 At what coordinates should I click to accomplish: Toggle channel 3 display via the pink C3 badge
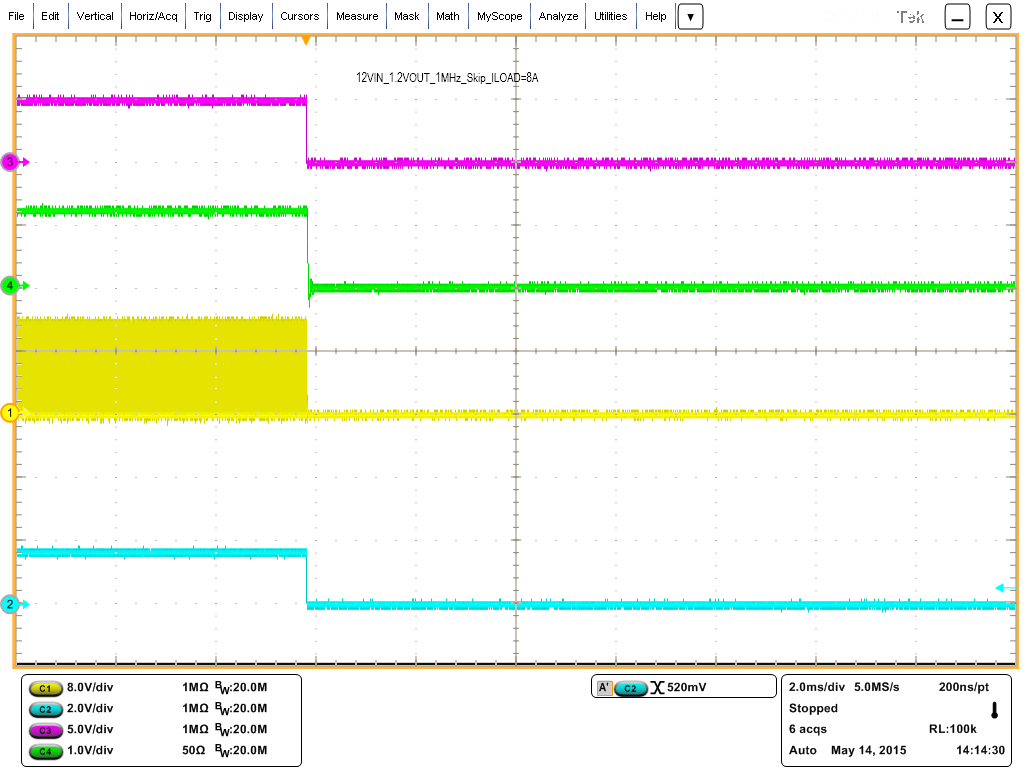[46, 730]
